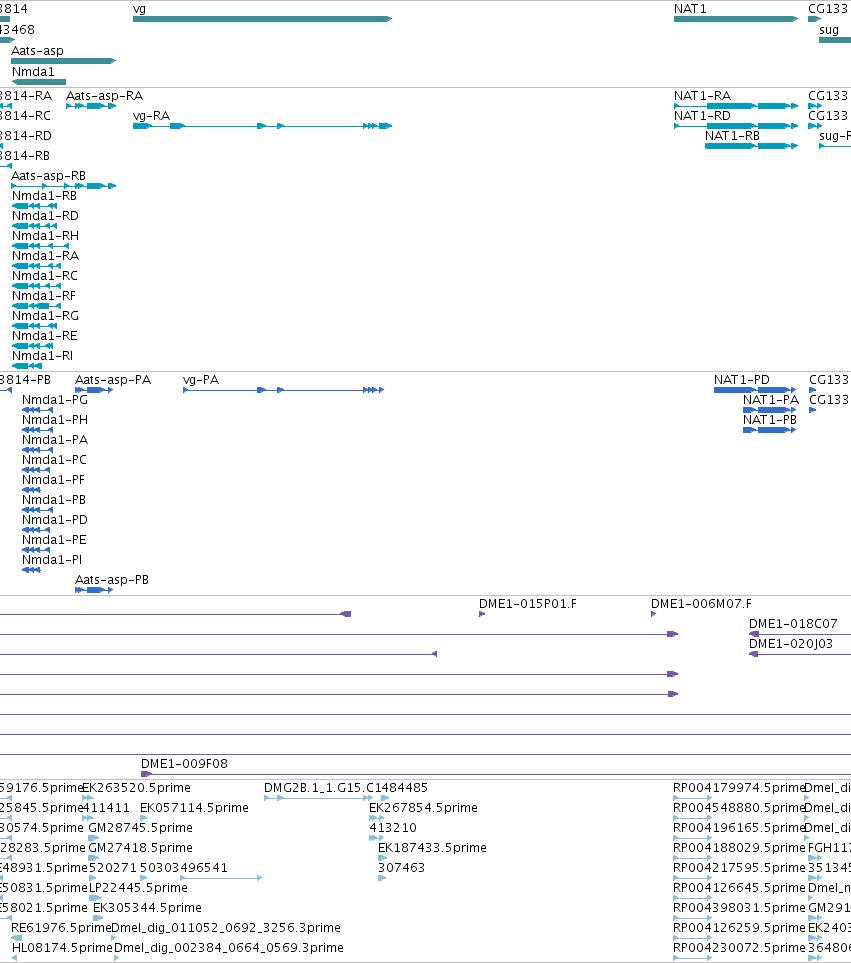851x963 pixels.
Task: Select transcript NAT1-RD
Action: (x=736, y=126)
